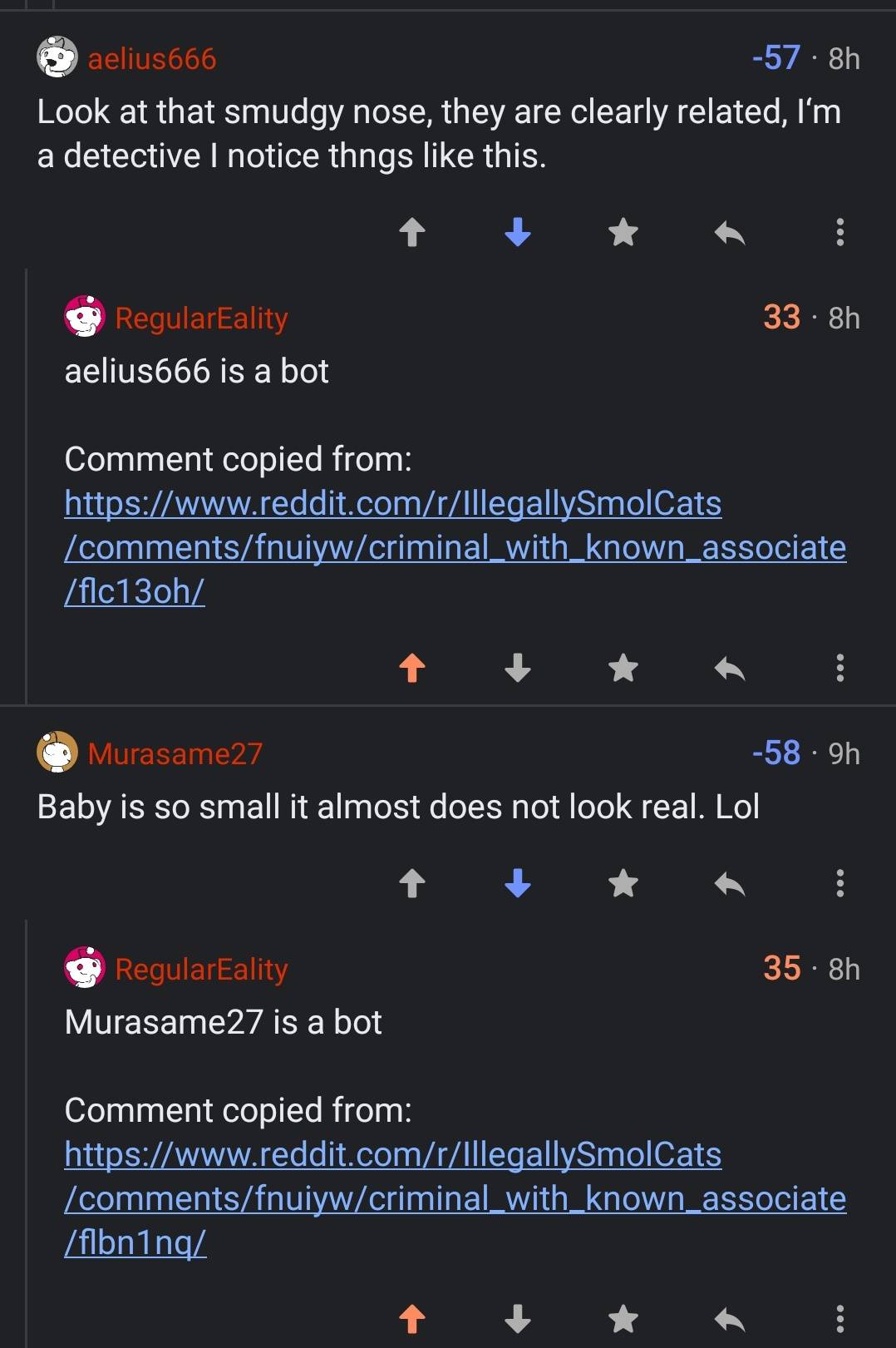Tap RegularEality's pink snoo avatar
Image resolution: width=896 pixels, height=1348 pixels.
tap(85, 318)
